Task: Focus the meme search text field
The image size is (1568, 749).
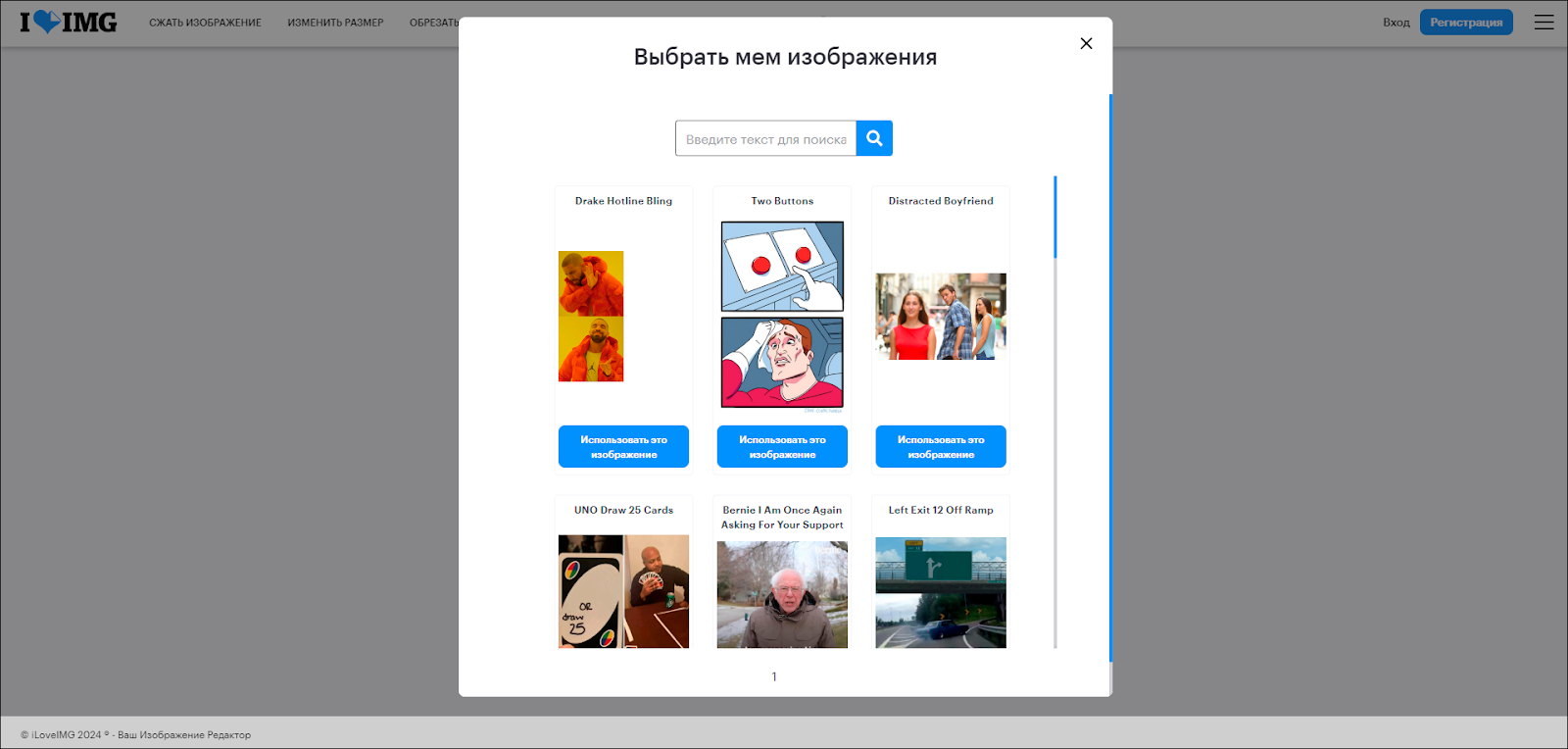Action: click(765, 139)
